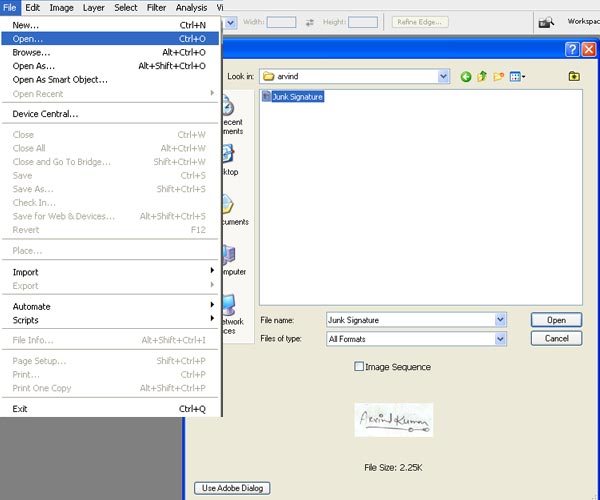Choose New... from File menu

[110, 25]
